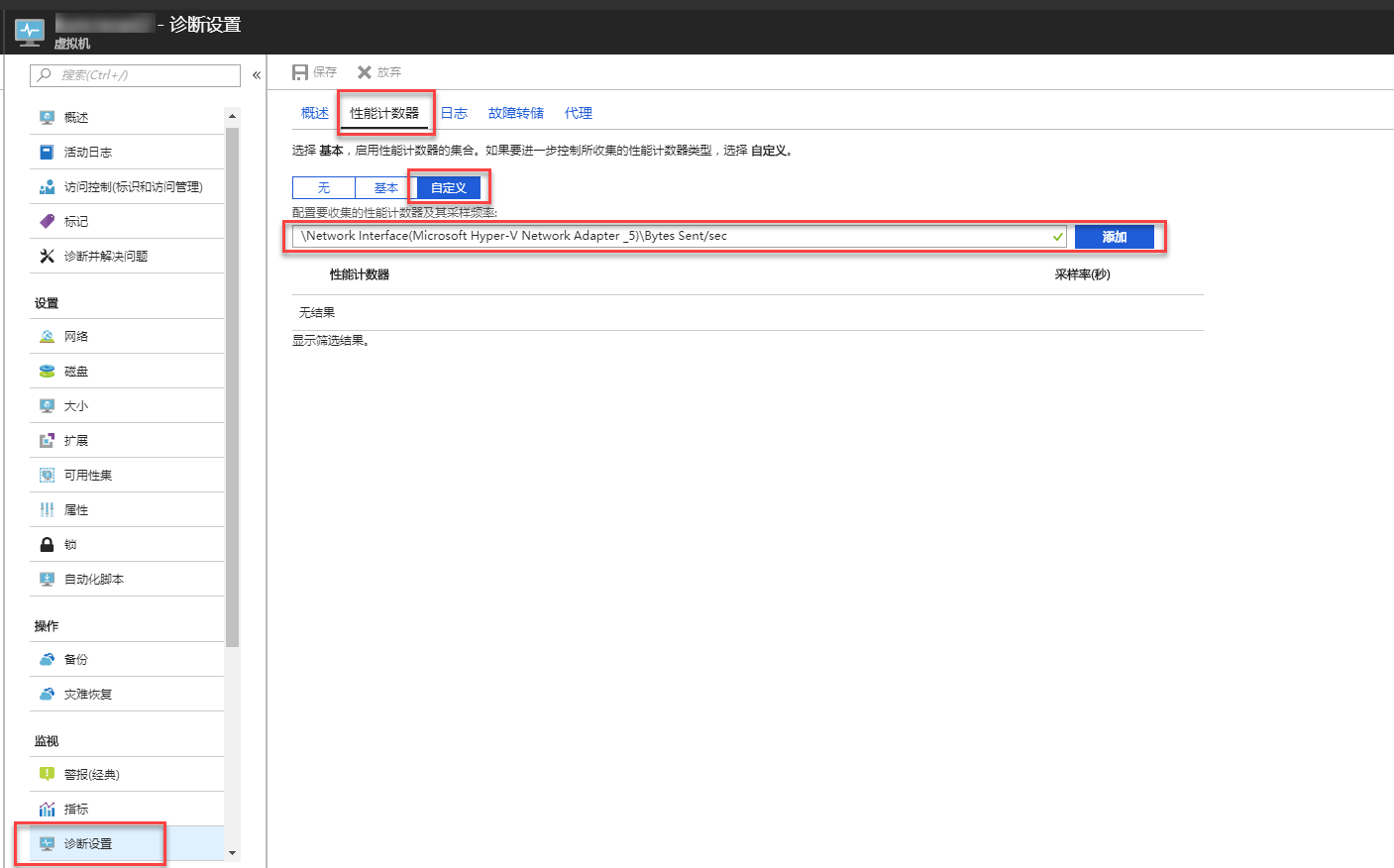Select the Custom option toggle
The height and width of the screenshot is (868, 1394).
point(448,187)
